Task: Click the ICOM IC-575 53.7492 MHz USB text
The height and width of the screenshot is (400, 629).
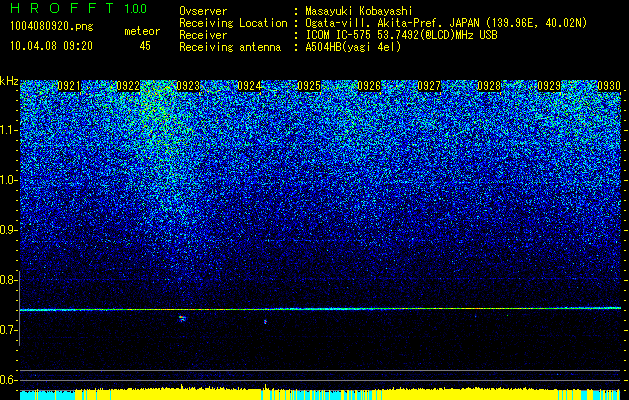Action: tap(402, 35)
